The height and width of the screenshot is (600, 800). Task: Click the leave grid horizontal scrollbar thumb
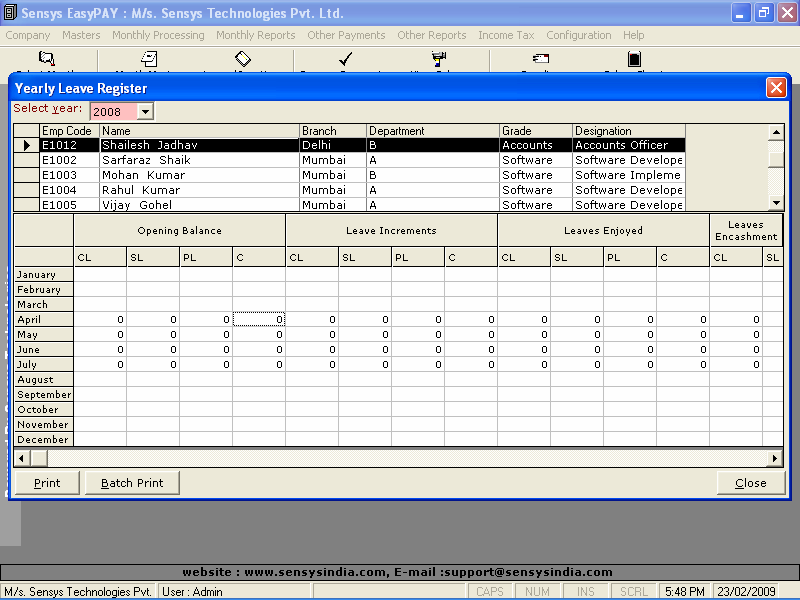coord(39,458)
